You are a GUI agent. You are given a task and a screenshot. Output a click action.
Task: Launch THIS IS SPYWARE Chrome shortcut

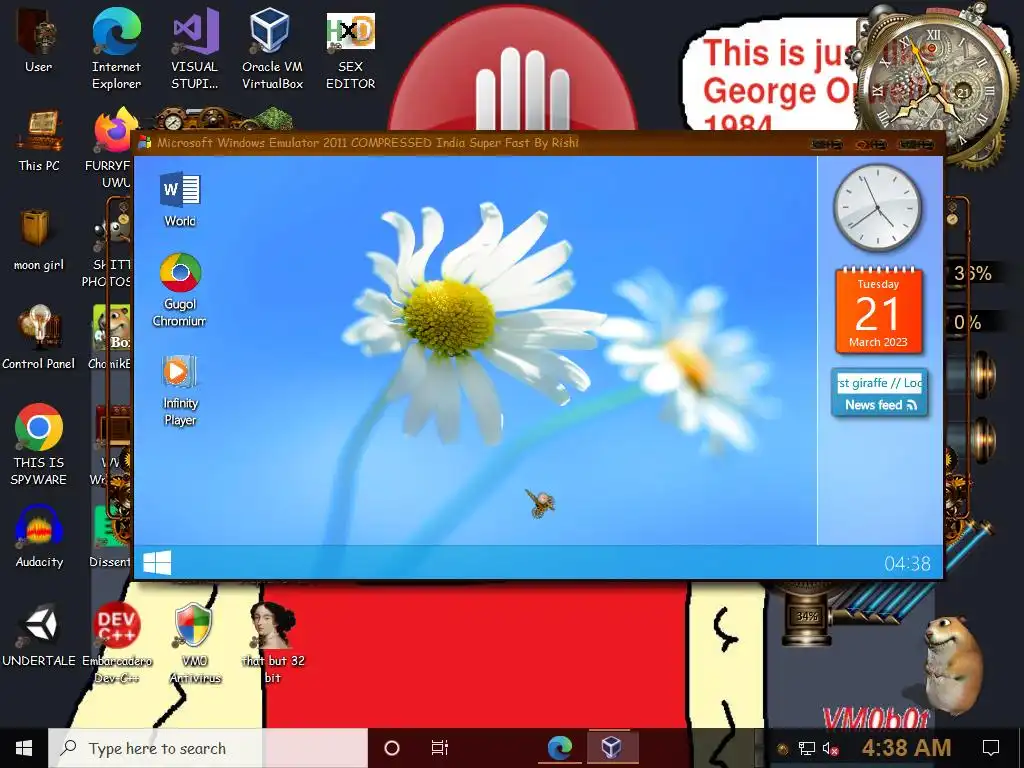tap(39, 444)
